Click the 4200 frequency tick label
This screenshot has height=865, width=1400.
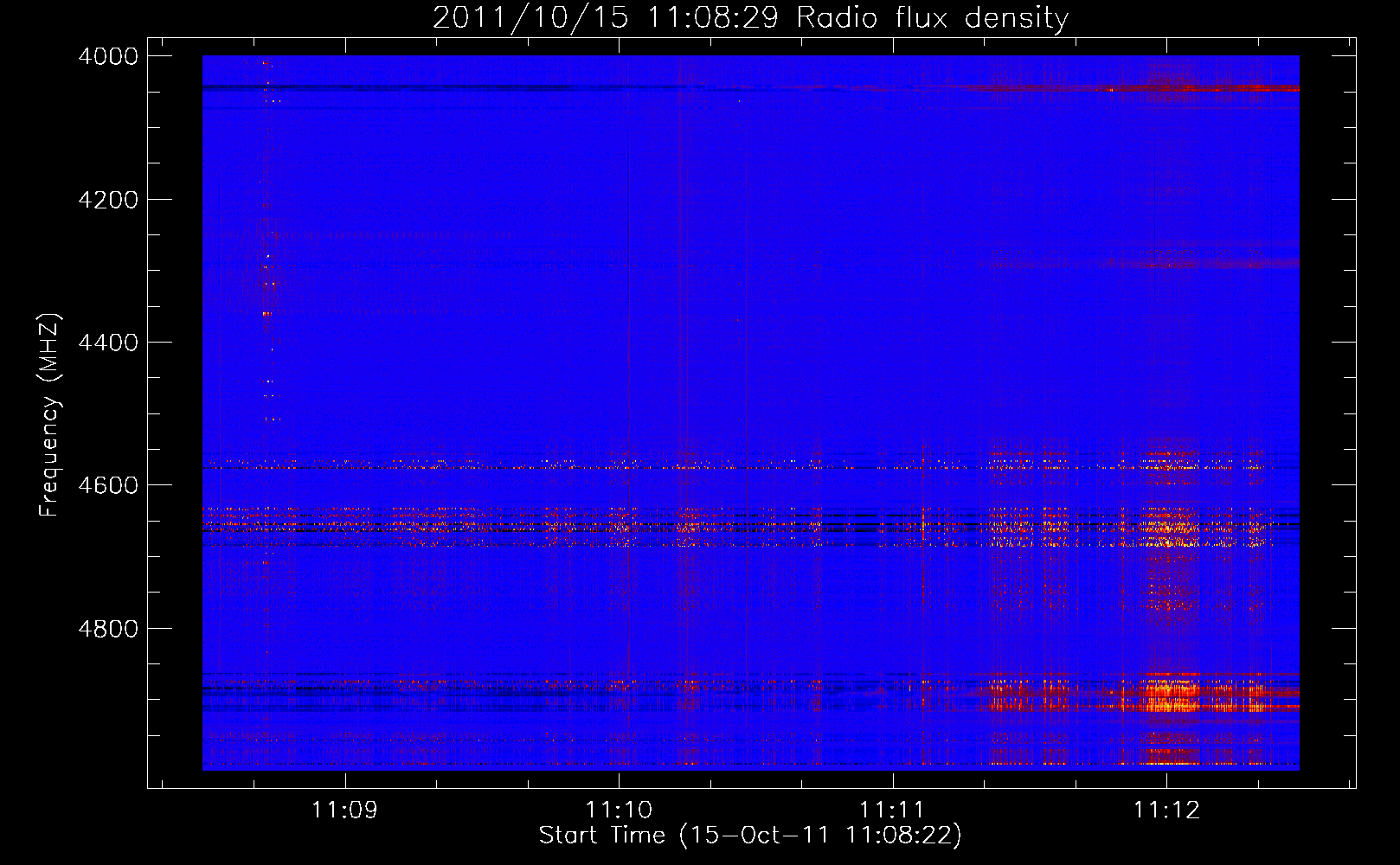tap(108, 200)
